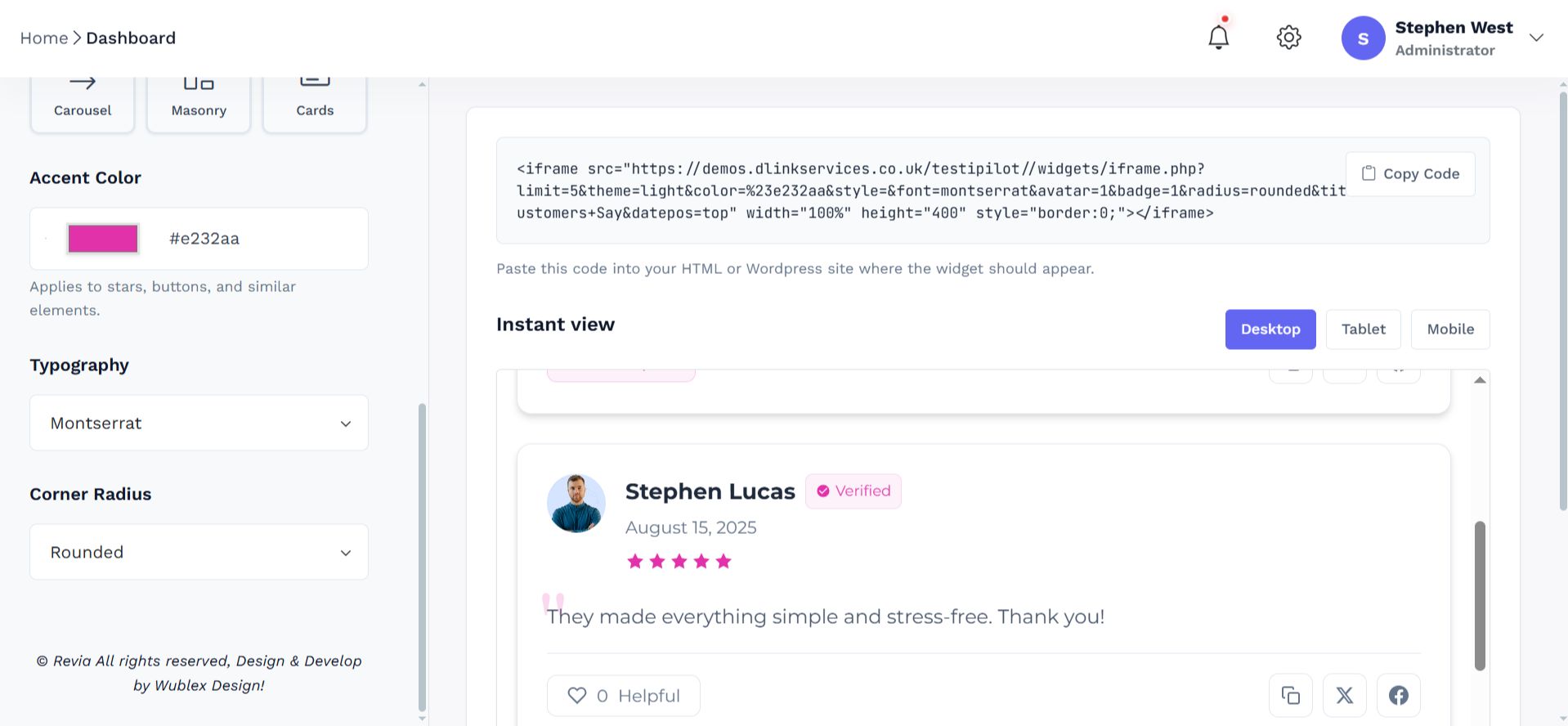Select the Carousel layout option
The image size is (1568, 726).
tap(83, 104)
